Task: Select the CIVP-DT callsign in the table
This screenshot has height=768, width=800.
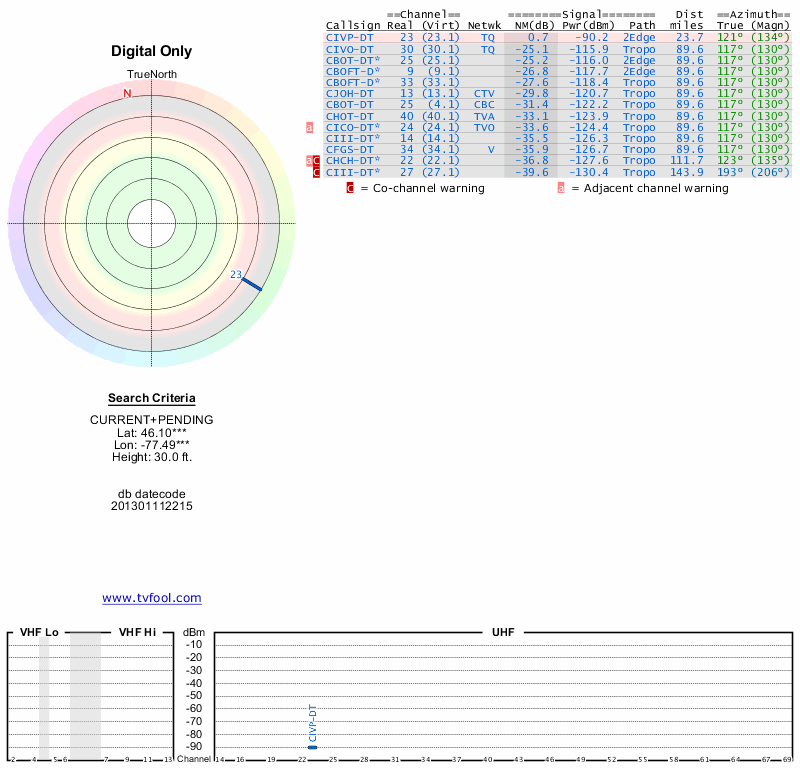Action: coord(349,37)
